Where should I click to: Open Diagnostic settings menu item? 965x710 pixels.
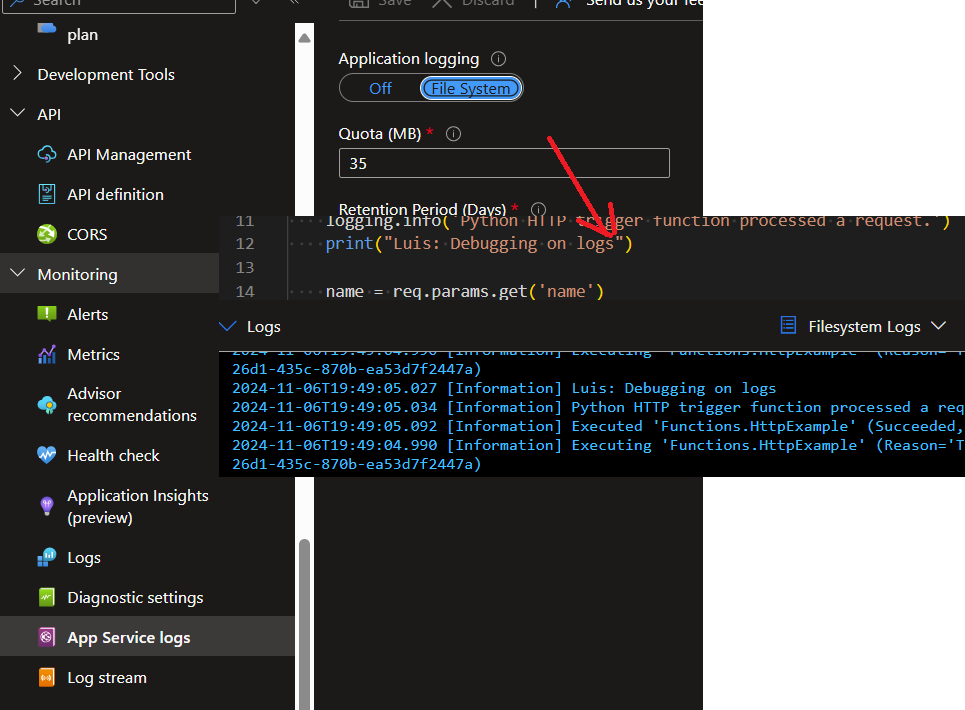(x=135, y=597)
